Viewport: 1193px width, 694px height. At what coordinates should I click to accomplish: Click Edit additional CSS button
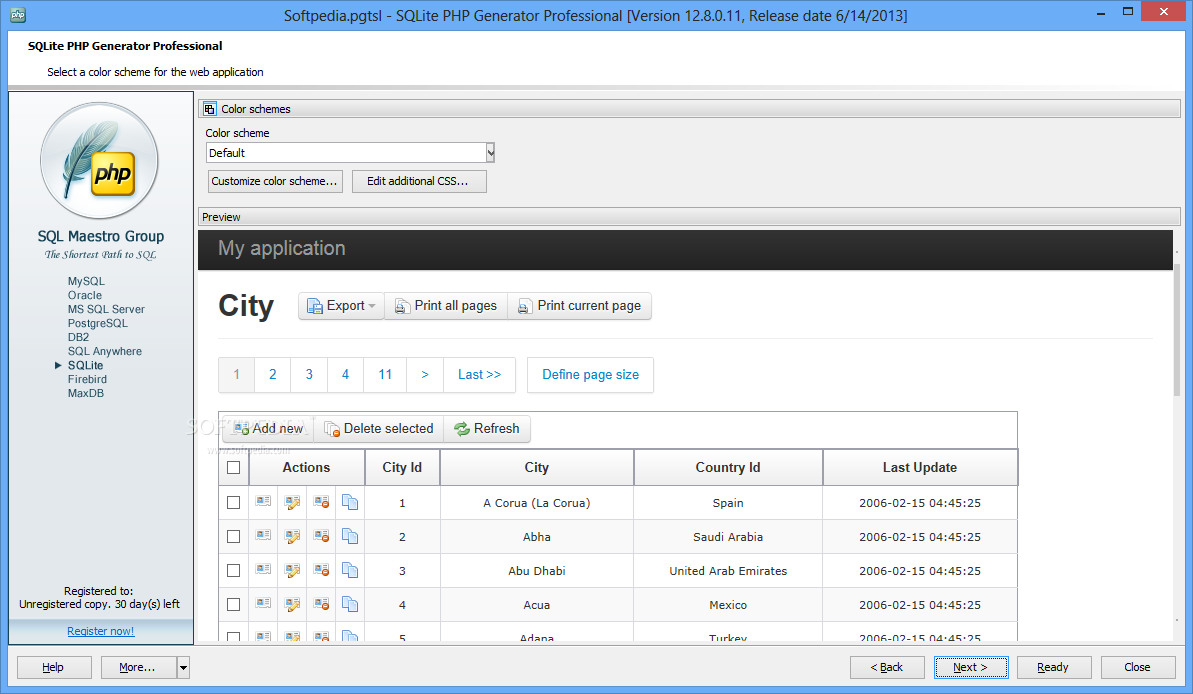(x=418, y=181)
